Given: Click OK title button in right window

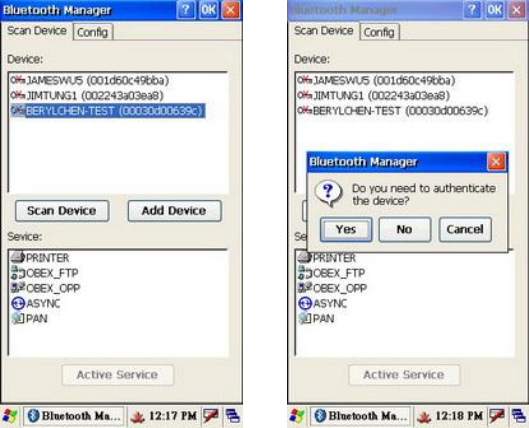Looking at the screenshot, I should [x=495, y=10].
